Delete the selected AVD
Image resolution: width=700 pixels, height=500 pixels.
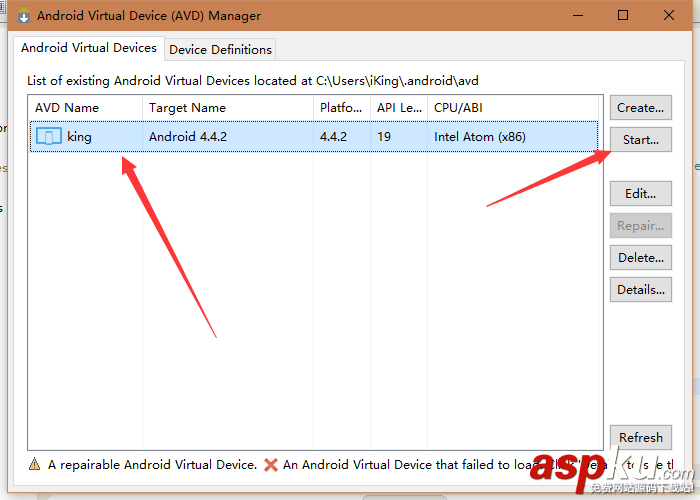[x=640, y=258]
